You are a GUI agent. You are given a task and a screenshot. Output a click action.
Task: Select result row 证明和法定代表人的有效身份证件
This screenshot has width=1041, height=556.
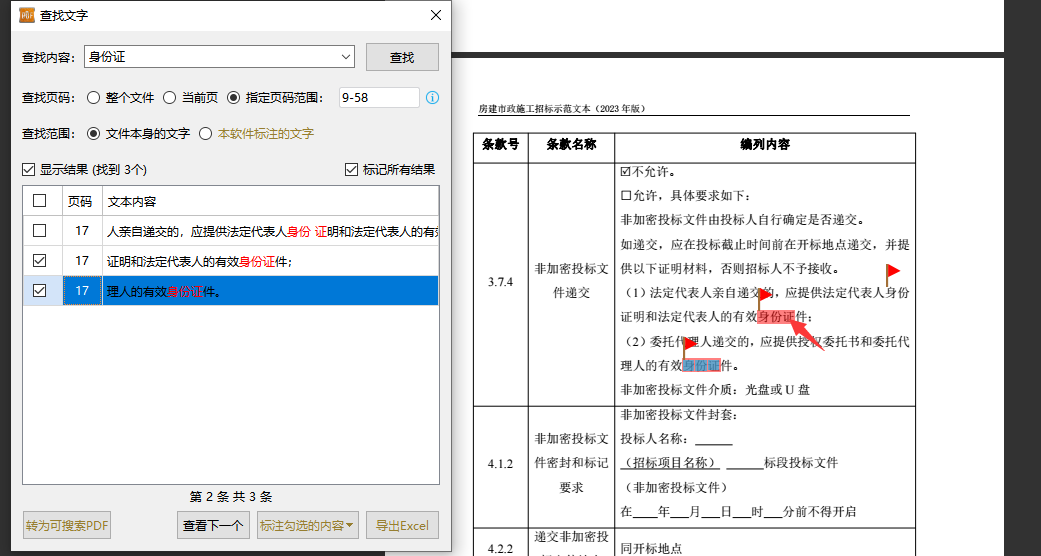coord(231,261)
